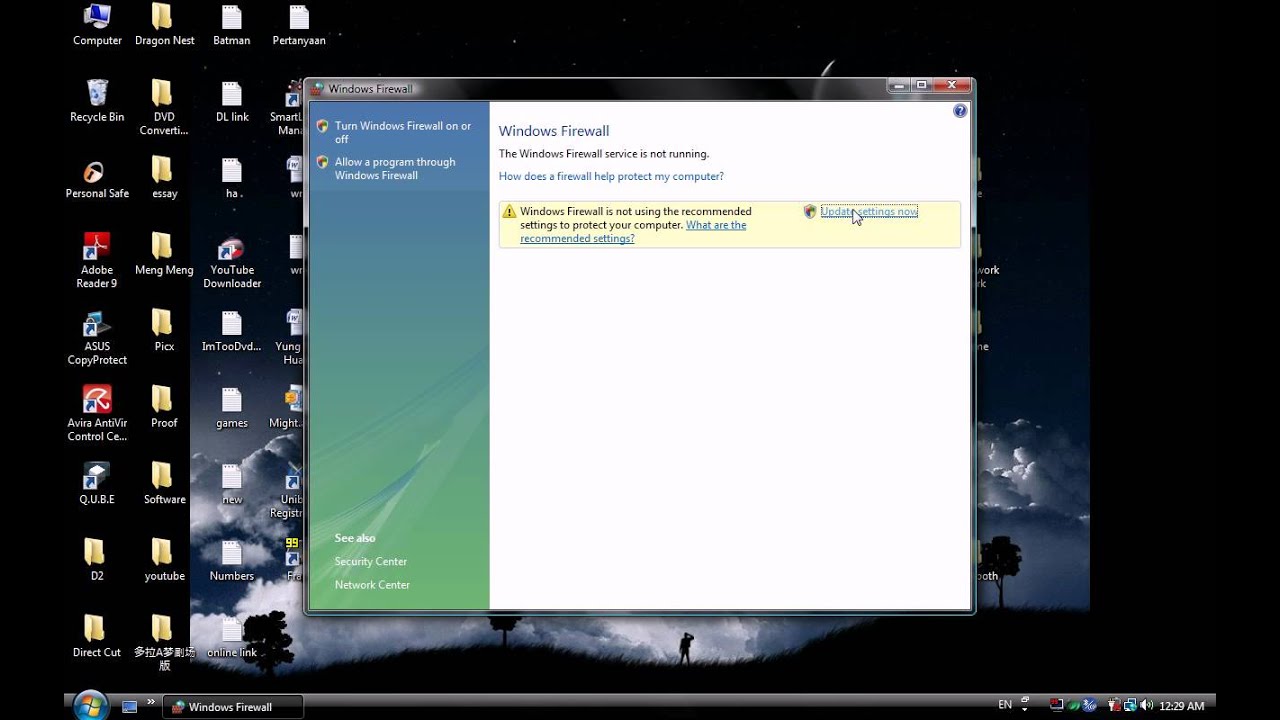Image resolution: width=1280 pixels, height=720 pixels.
Task: Select the Personal Safe icon
Action: coord(97,178)
